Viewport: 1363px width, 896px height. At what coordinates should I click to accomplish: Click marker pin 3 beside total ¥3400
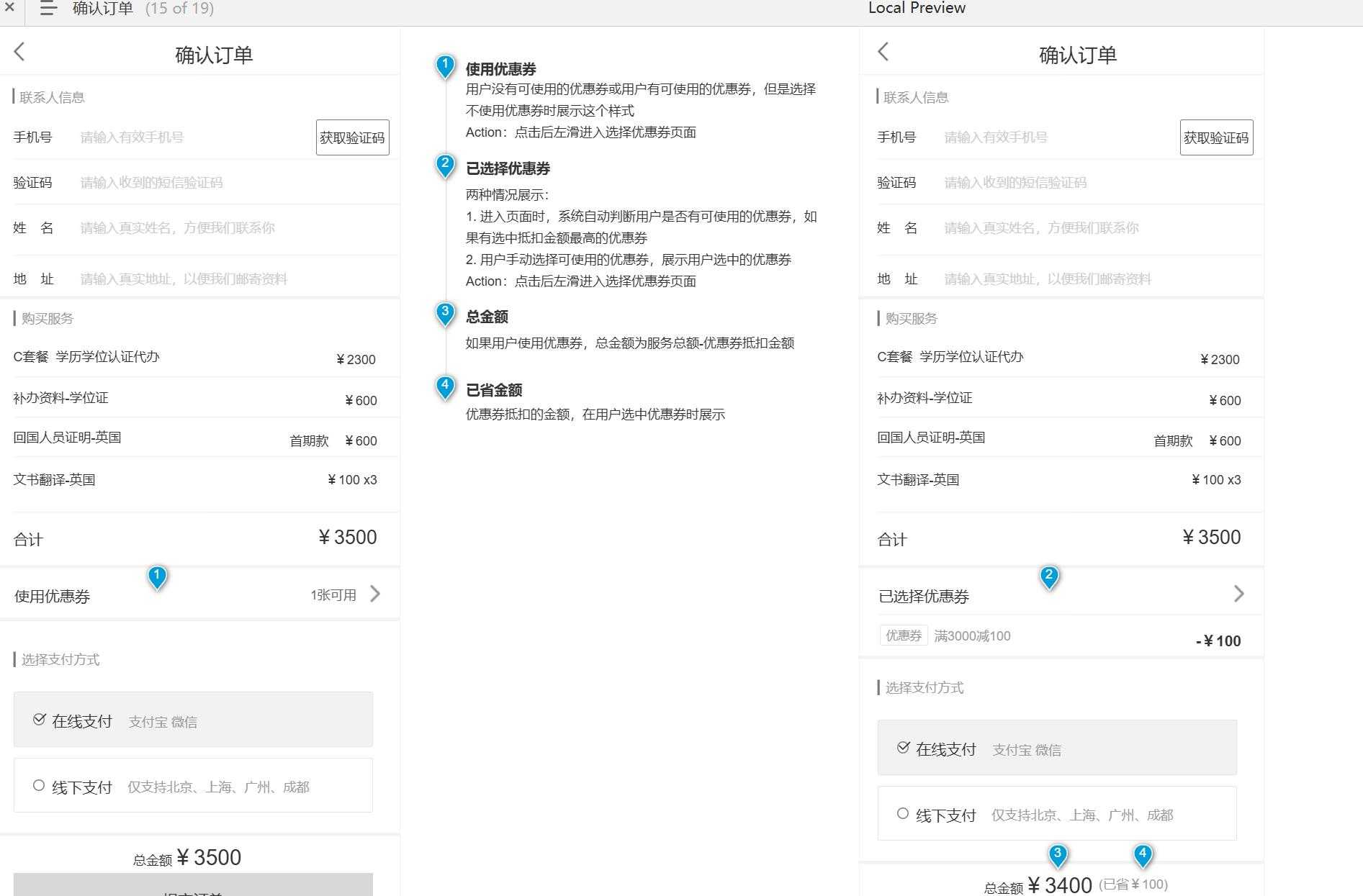(1057, 854)
